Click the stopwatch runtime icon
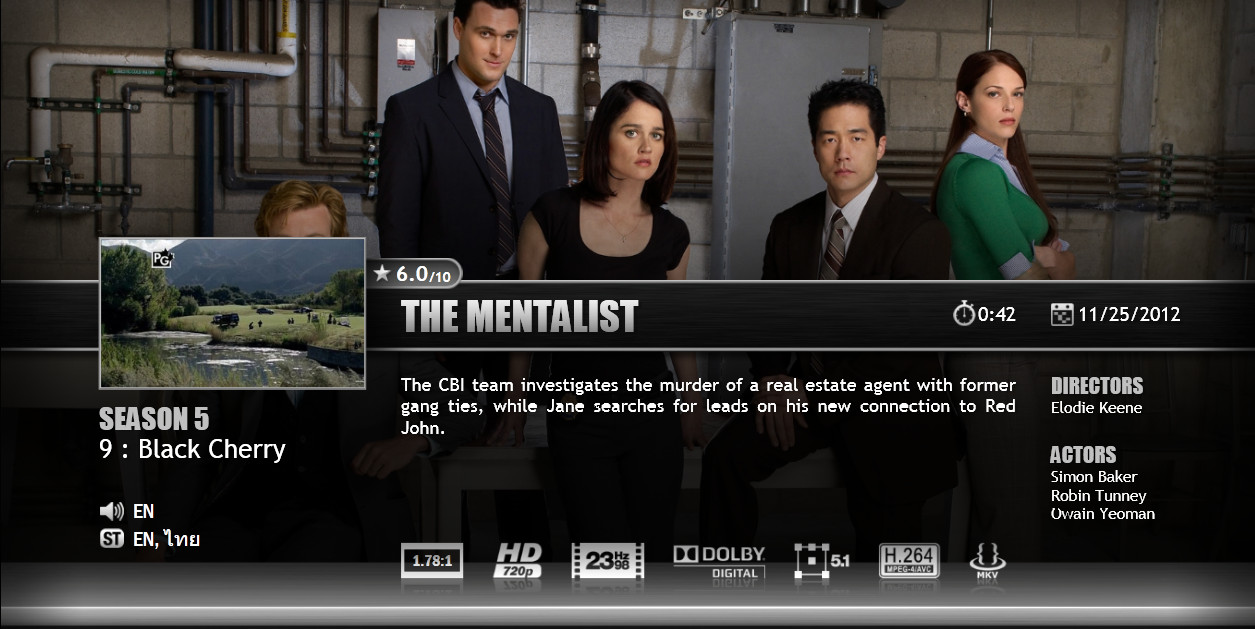The height and width of the screenshot is (629, 1255). click(x=964, y=314)
